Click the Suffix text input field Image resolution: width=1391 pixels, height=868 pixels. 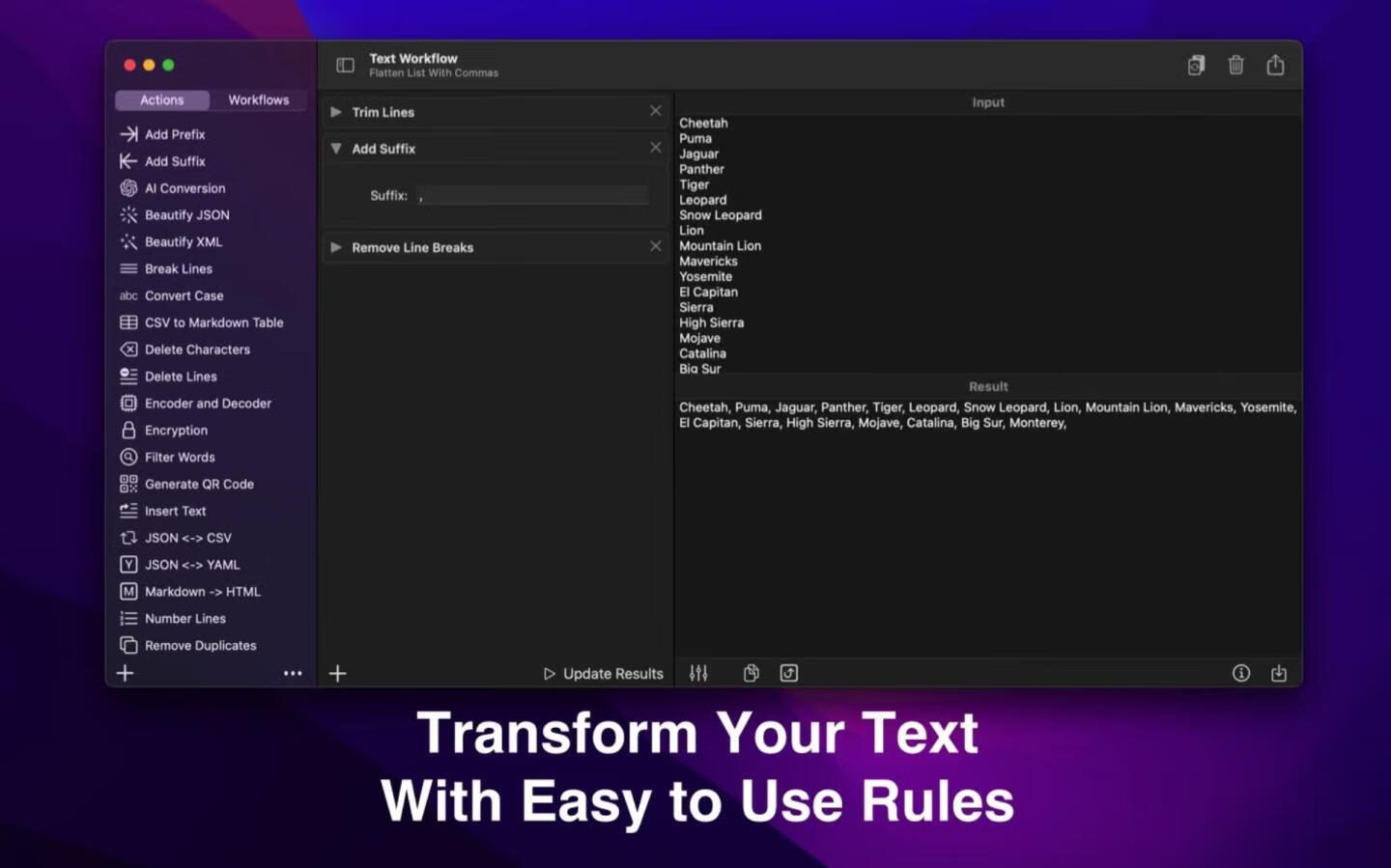(532, 196)
